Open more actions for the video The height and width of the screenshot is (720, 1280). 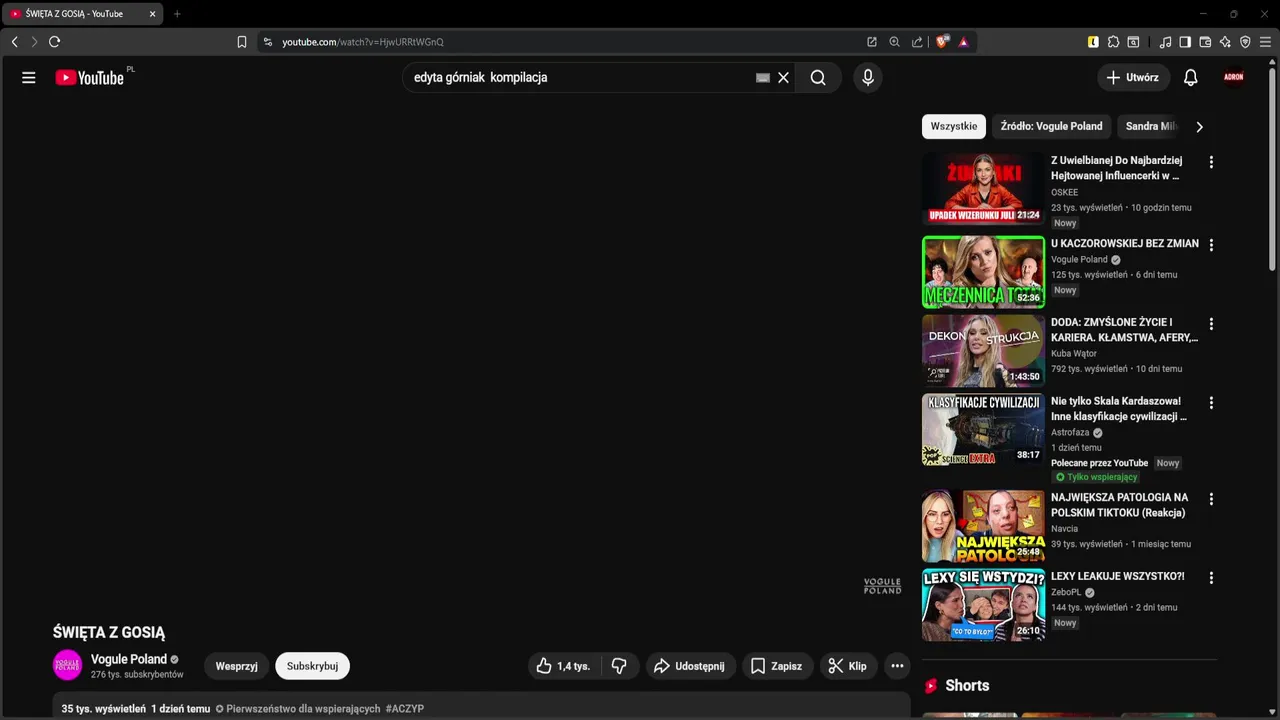897,666
